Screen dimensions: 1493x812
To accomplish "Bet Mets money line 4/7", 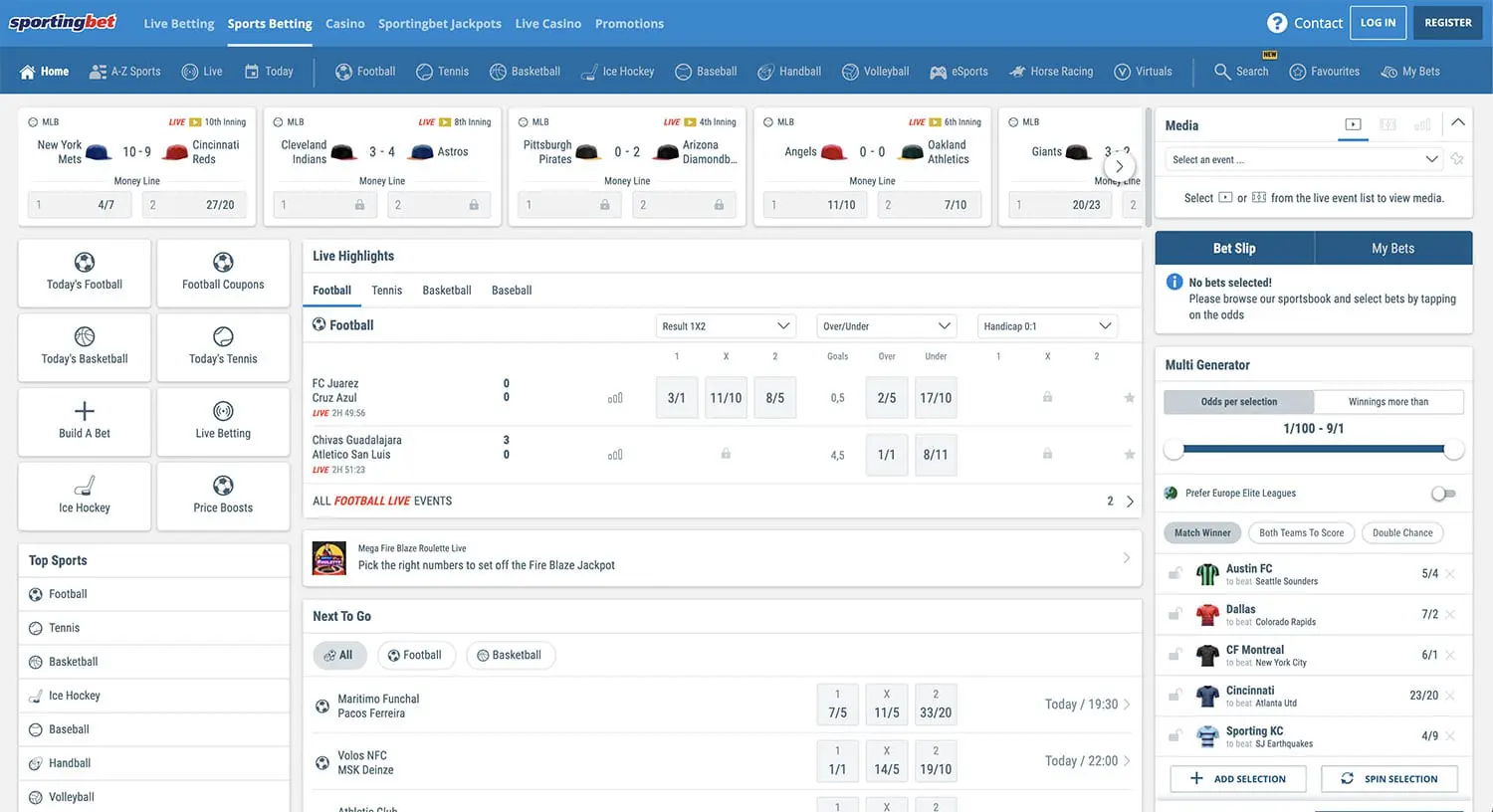I will click(81, 205).
